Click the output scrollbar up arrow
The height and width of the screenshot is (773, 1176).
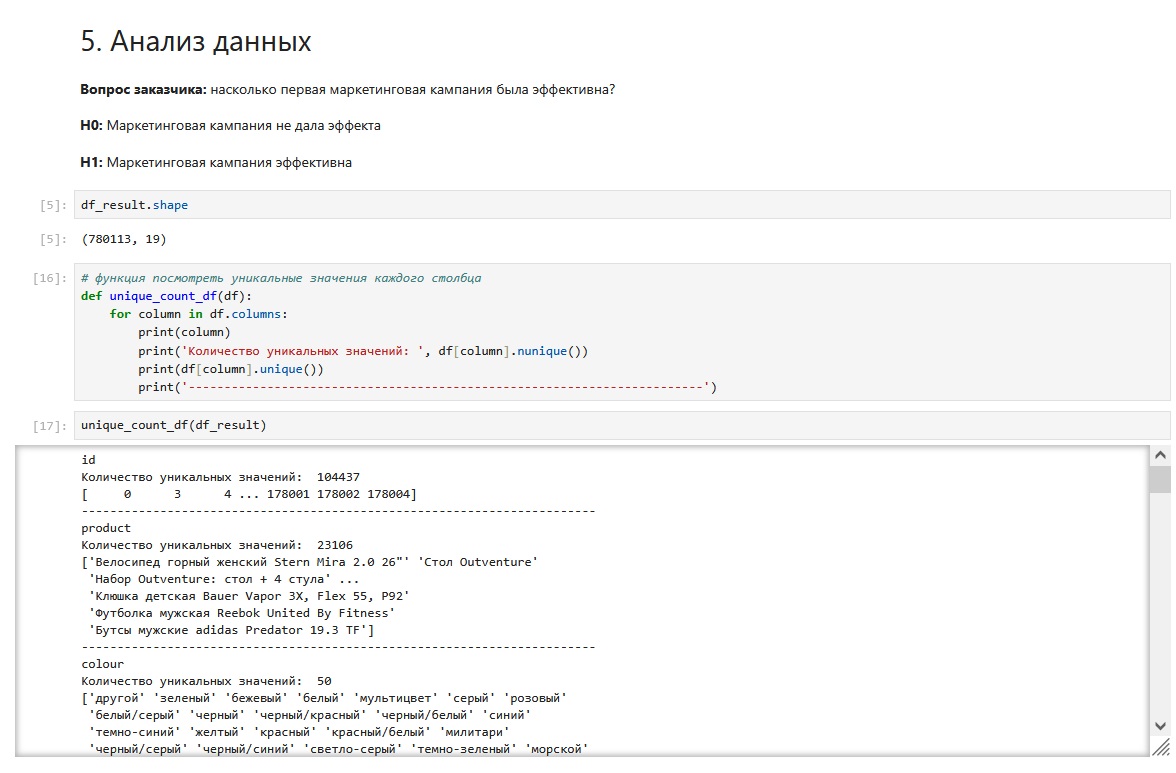1160,455
